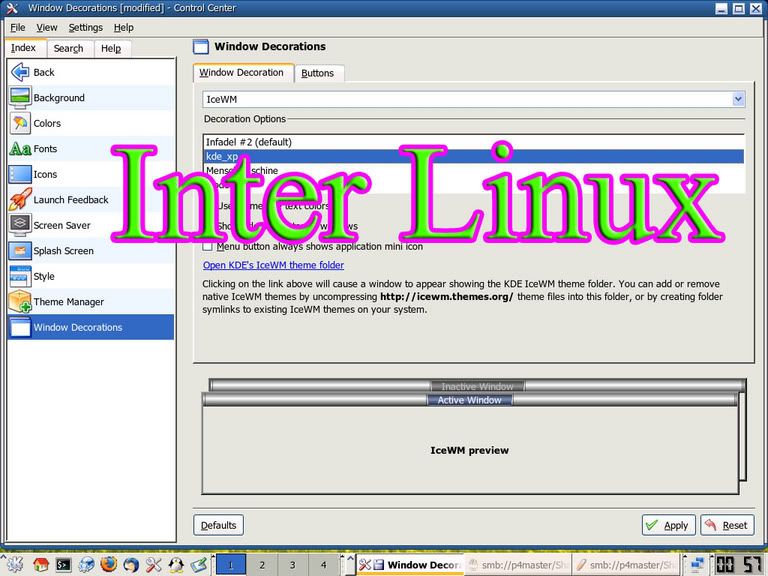The height and width of the screenshot is (576, 768).
Task: Open the Help menu in the menu bar
Action: tap(124, 27)
